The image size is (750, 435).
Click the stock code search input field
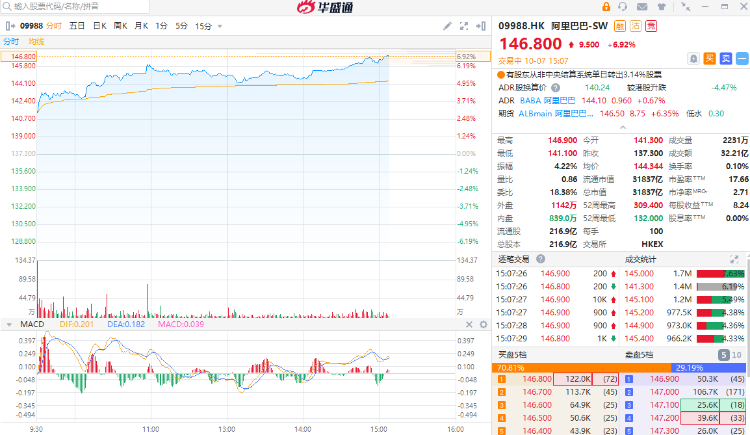point(75,7)
